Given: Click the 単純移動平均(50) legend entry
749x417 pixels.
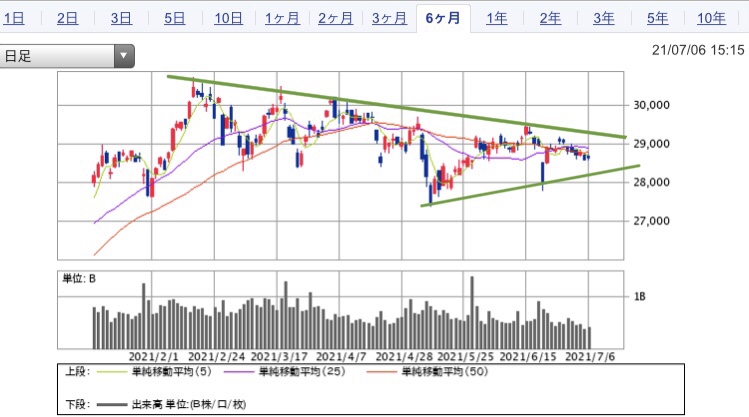Looking at the screenshot, I should (444, 372).
